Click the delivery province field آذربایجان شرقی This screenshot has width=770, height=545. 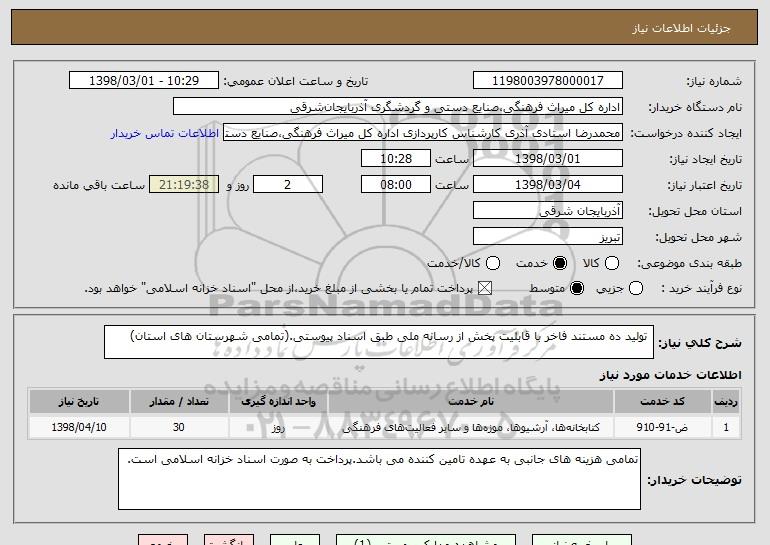pyautogui.click(x=548, y=211)
